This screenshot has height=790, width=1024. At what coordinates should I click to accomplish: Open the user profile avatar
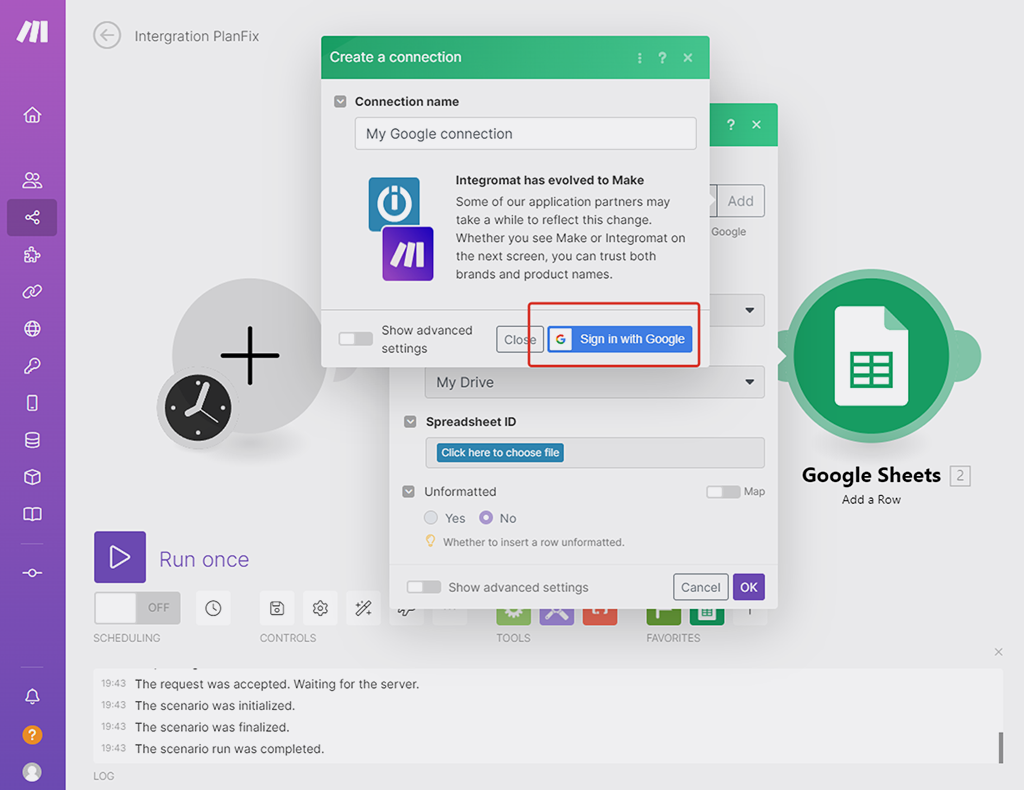coord(32,772)
